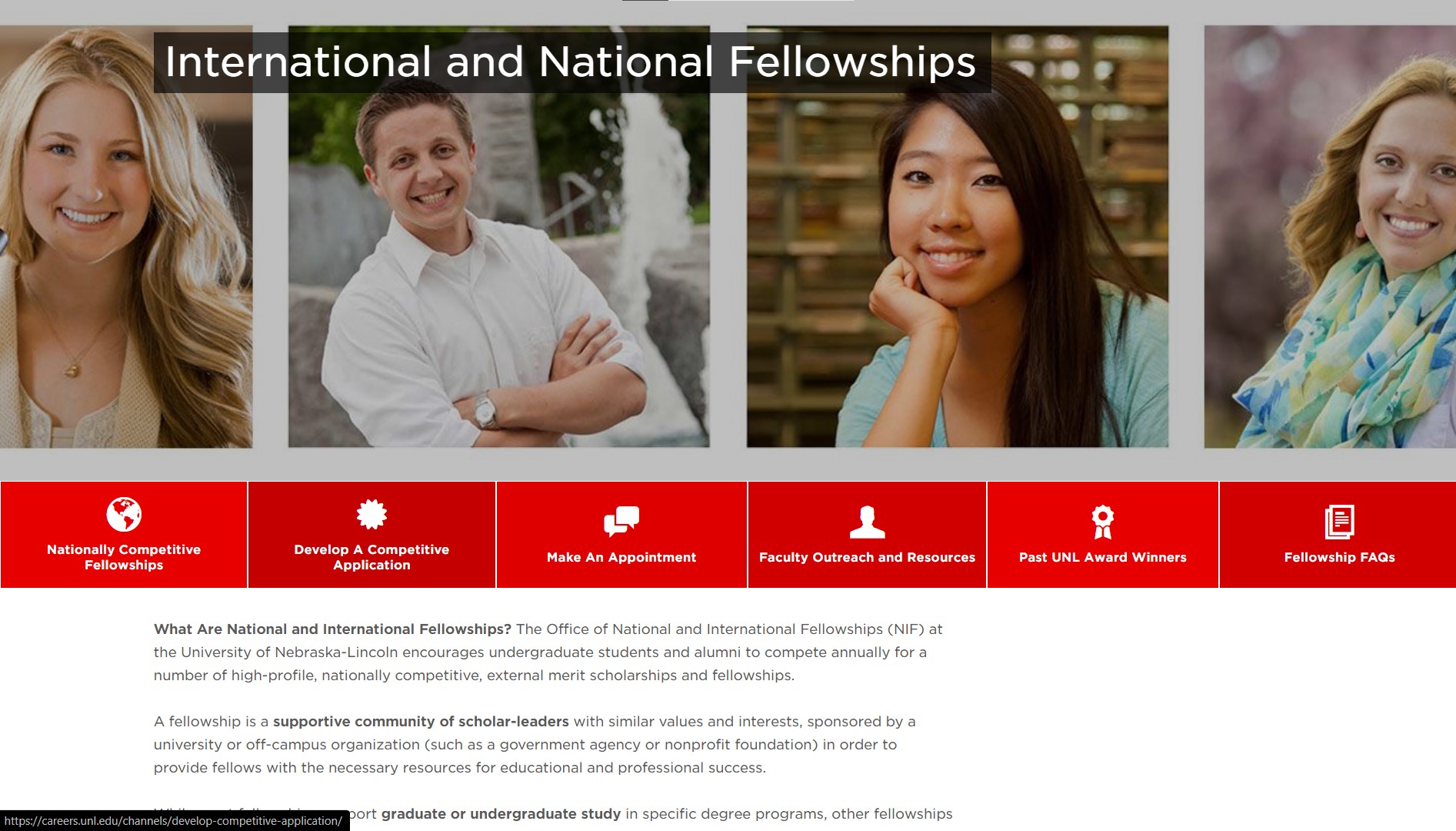Screen dimensions: 1456x831
Task: Click bold text 'graduate or undergraduate study'
Action: click(x=501, y=814)
